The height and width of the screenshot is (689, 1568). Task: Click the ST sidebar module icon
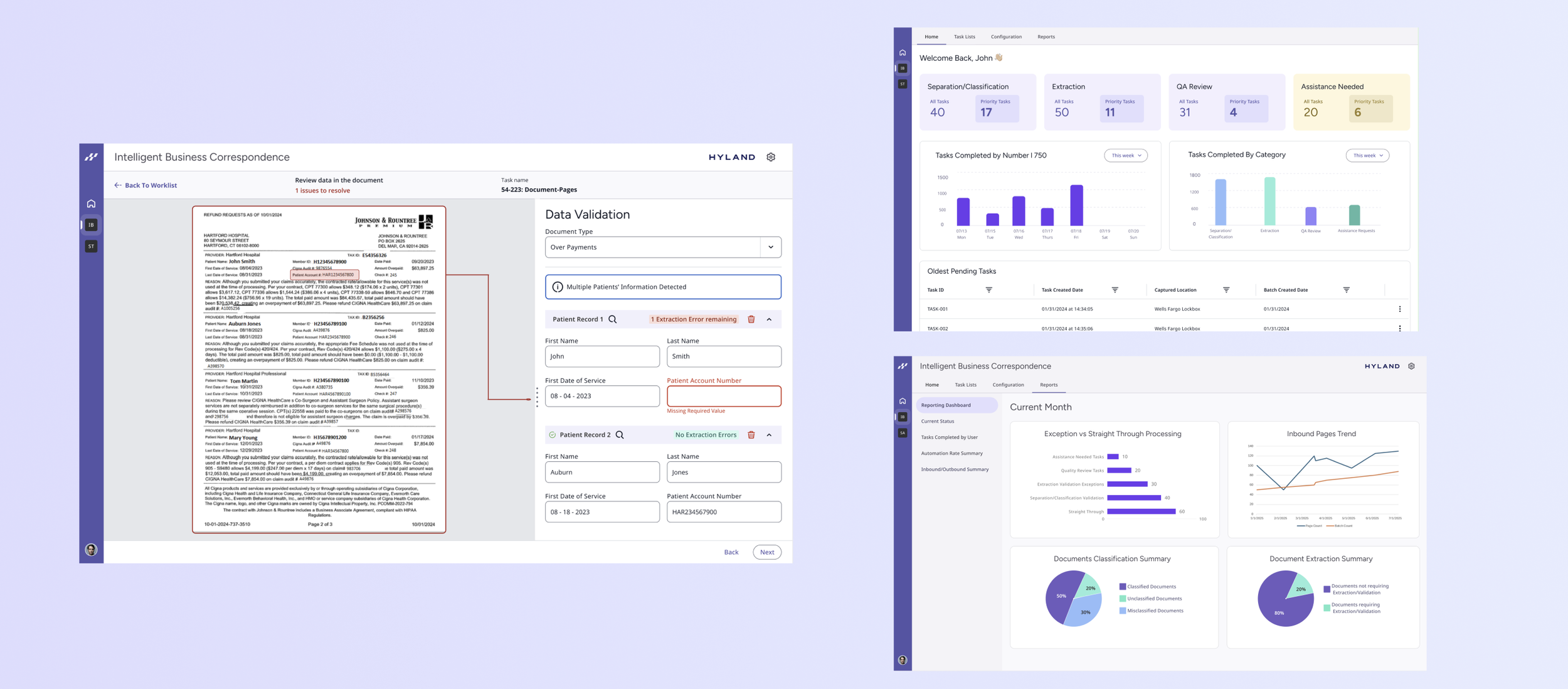(91, 246)
